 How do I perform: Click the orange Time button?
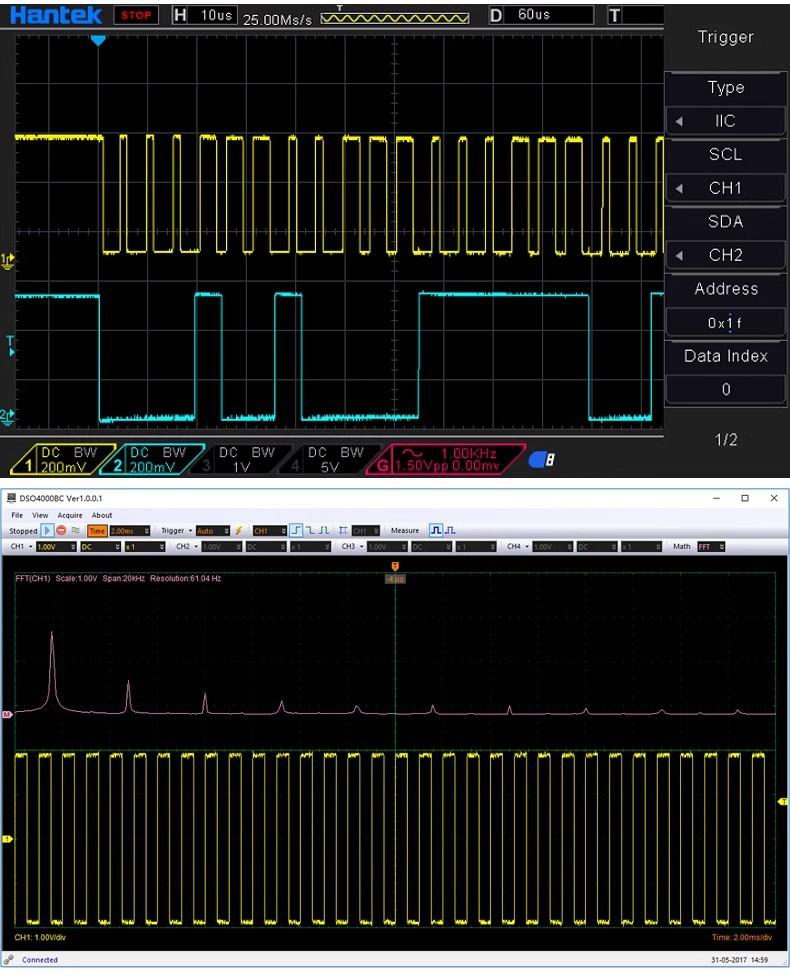click(97, 531)
